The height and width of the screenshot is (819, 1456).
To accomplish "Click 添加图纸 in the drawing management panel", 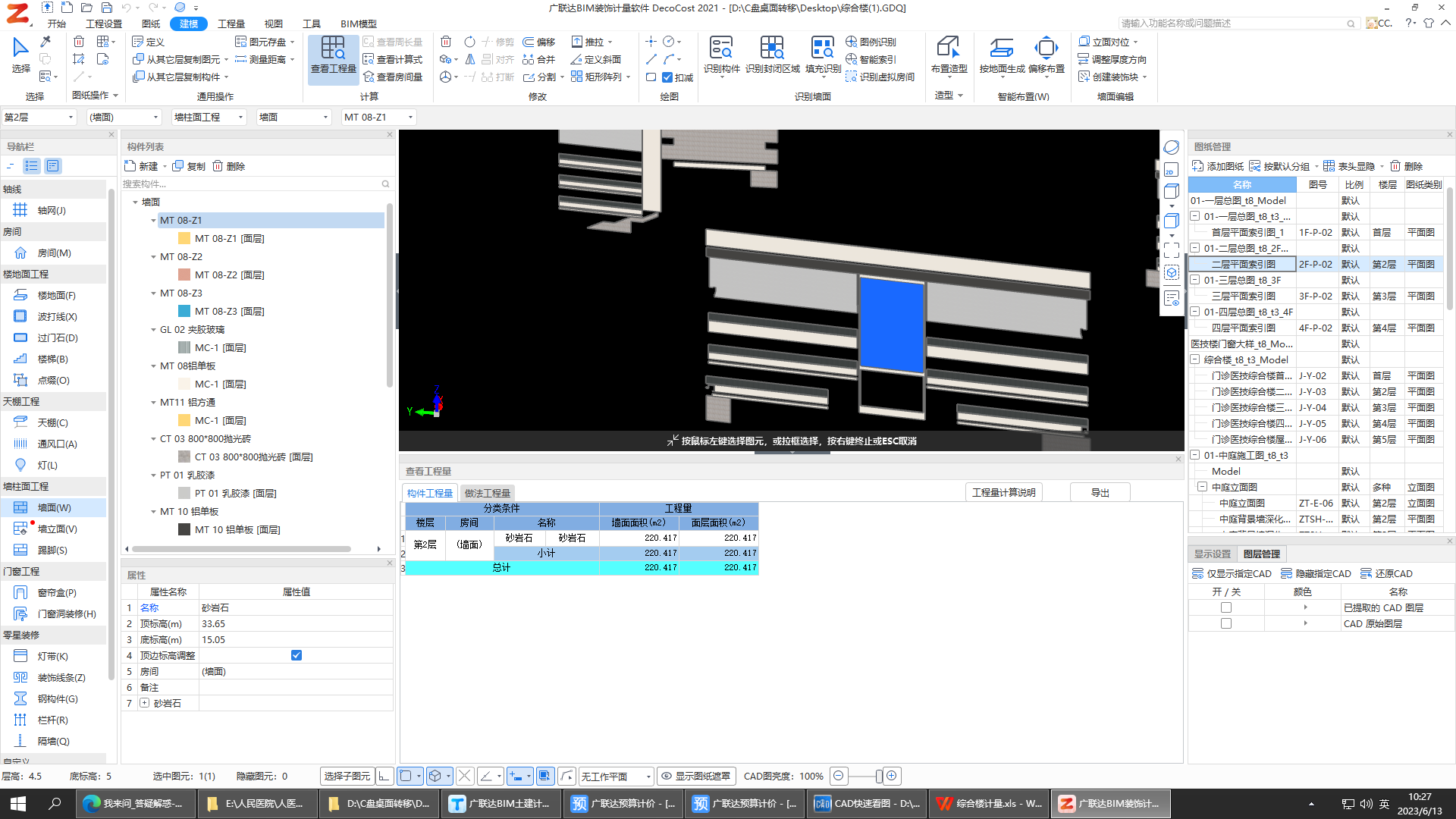I will pos(1218,166).
